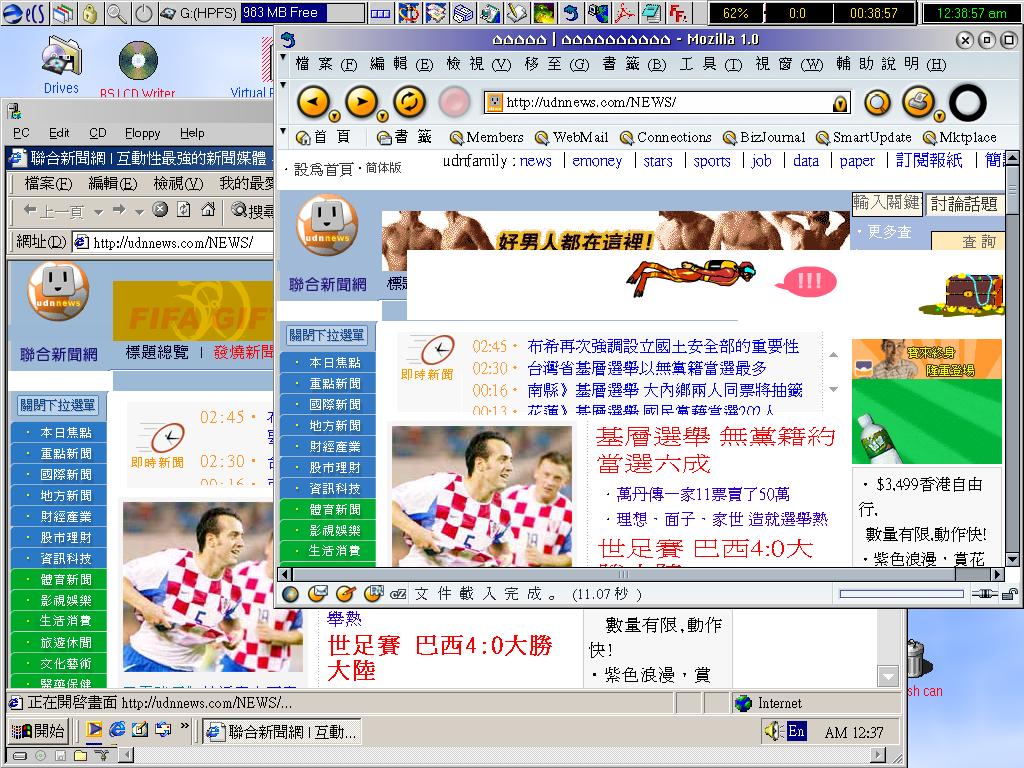The image size is (1024, 768).
Task: Click Mozilla's yellow Forward arrow button
Action: 361,102
